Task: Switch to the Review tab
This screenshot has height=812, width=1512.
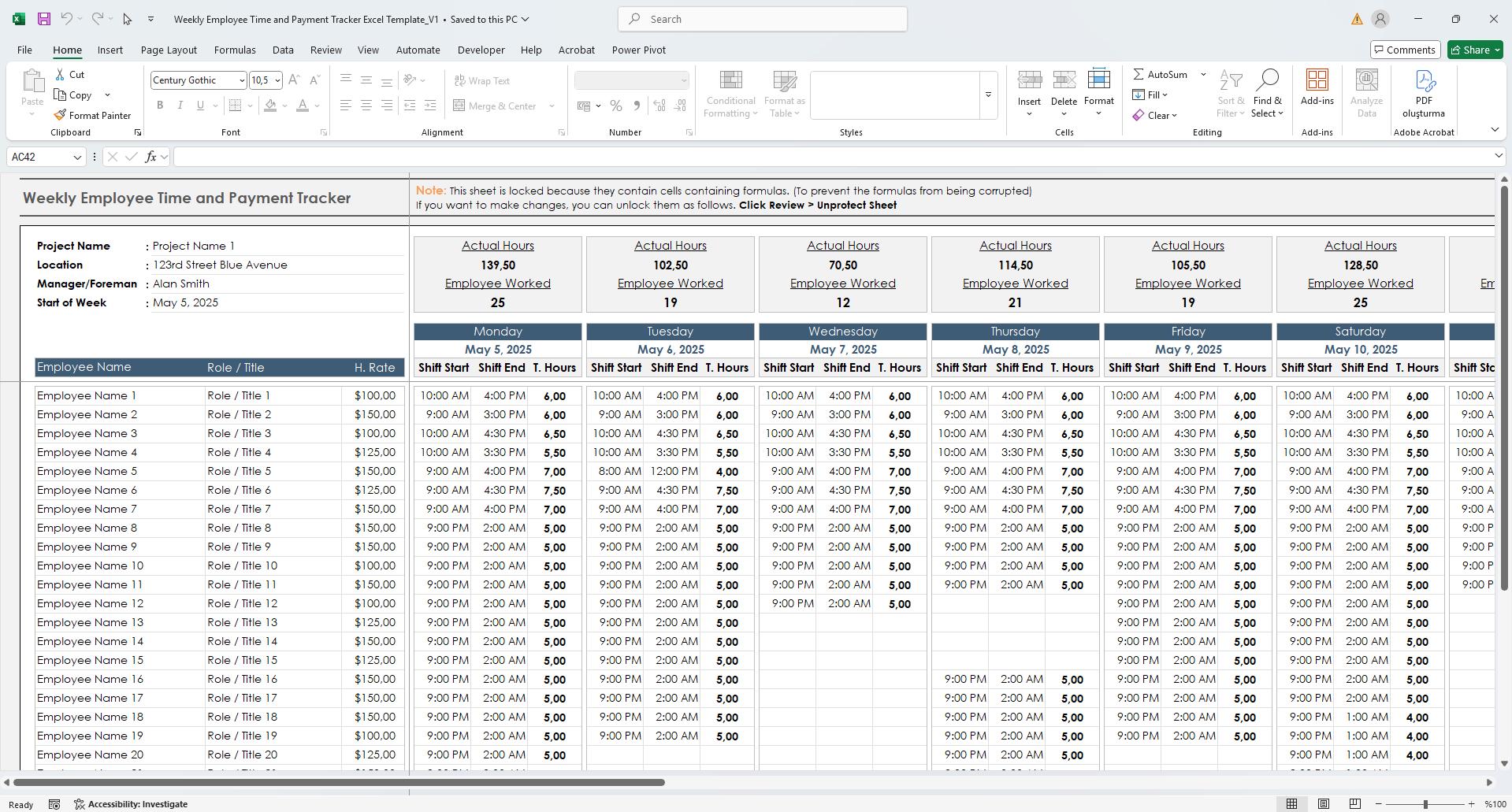Action: (325, 50)
